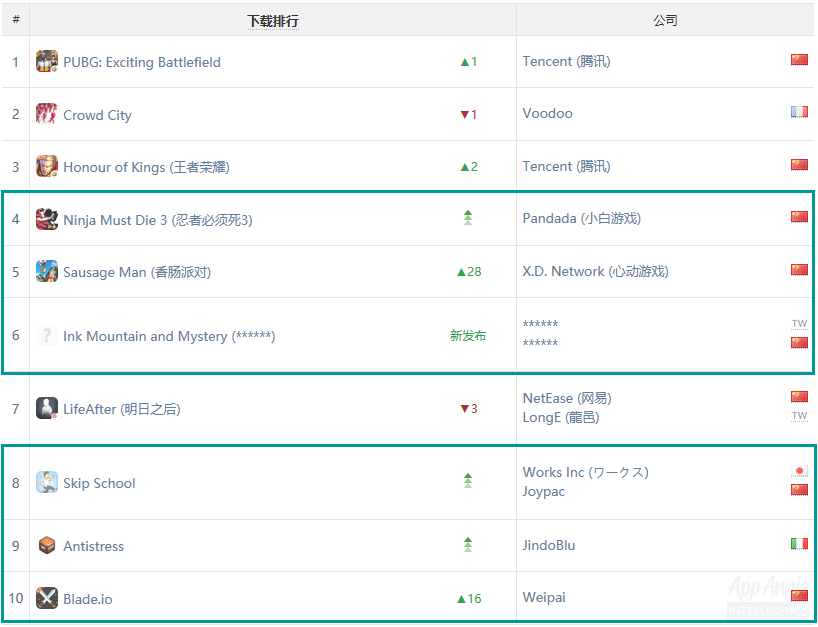The image size is (818, 627).
Task: Click the France flag beside Voodoo
Action: coord(799,112)
